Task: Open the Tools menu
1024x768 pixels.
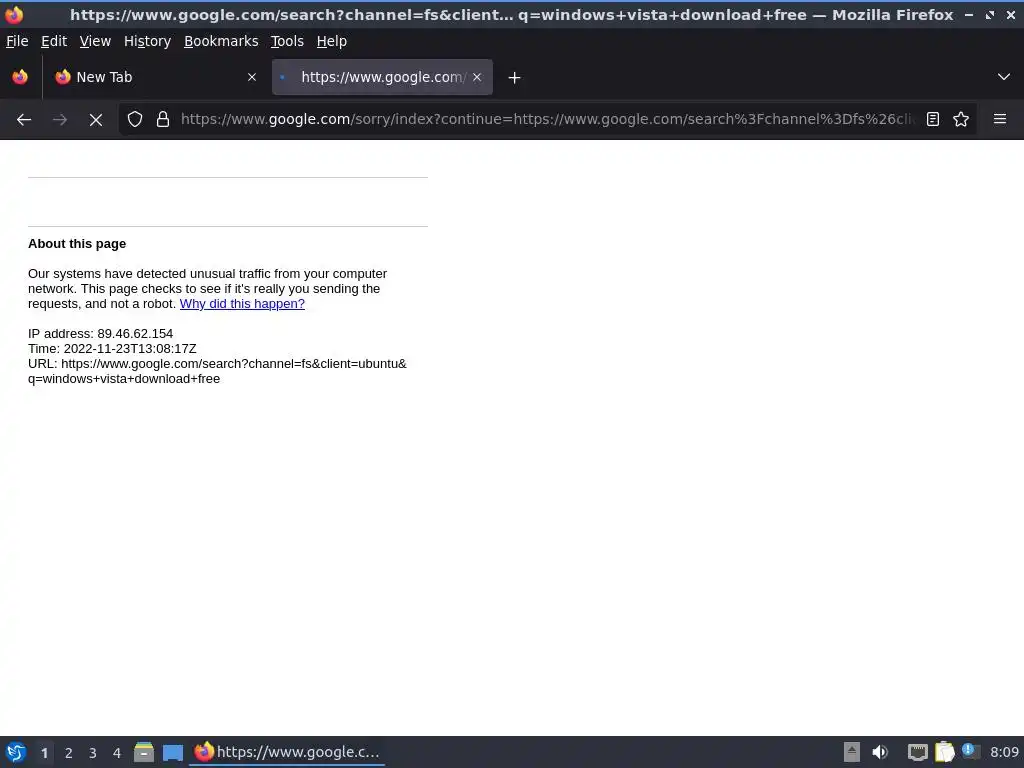Action: pyautogui.click(x=287, y=41)
